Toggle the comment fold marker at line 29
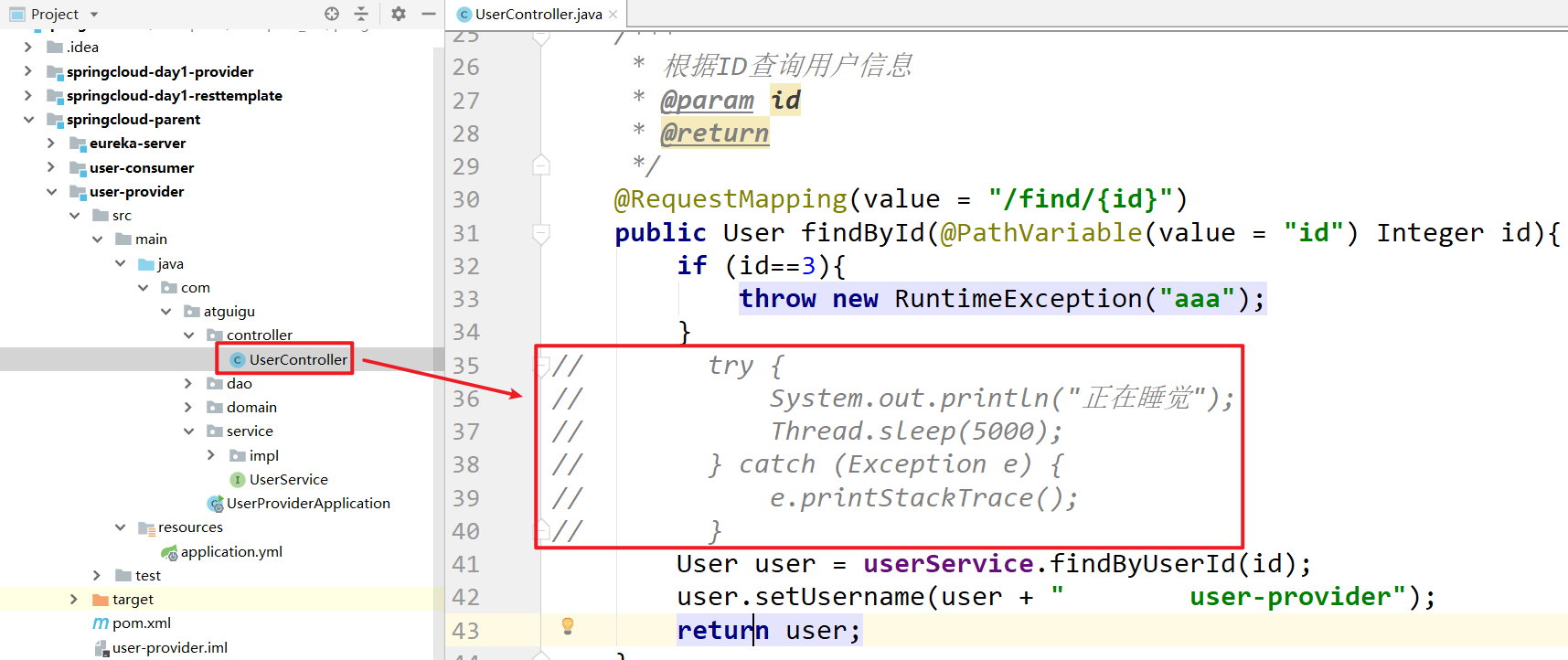 [541, 165]
